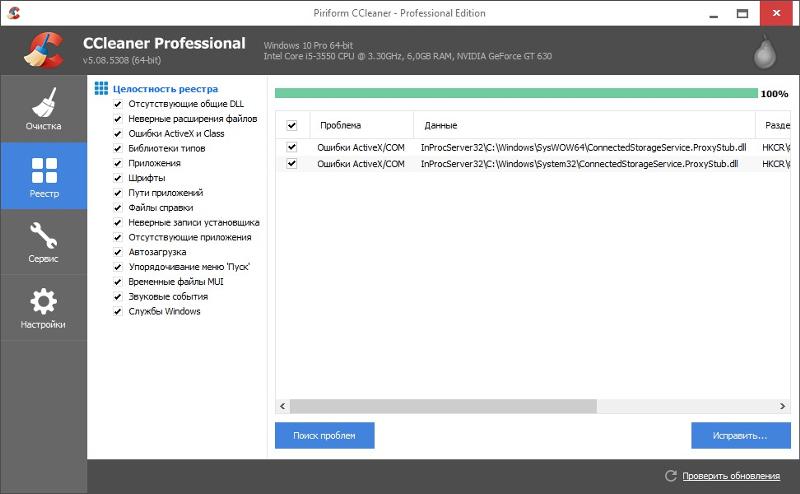Uncheck the SysWOW64 ProxyStub.dll row checkbox

click(x=292, y=147)
